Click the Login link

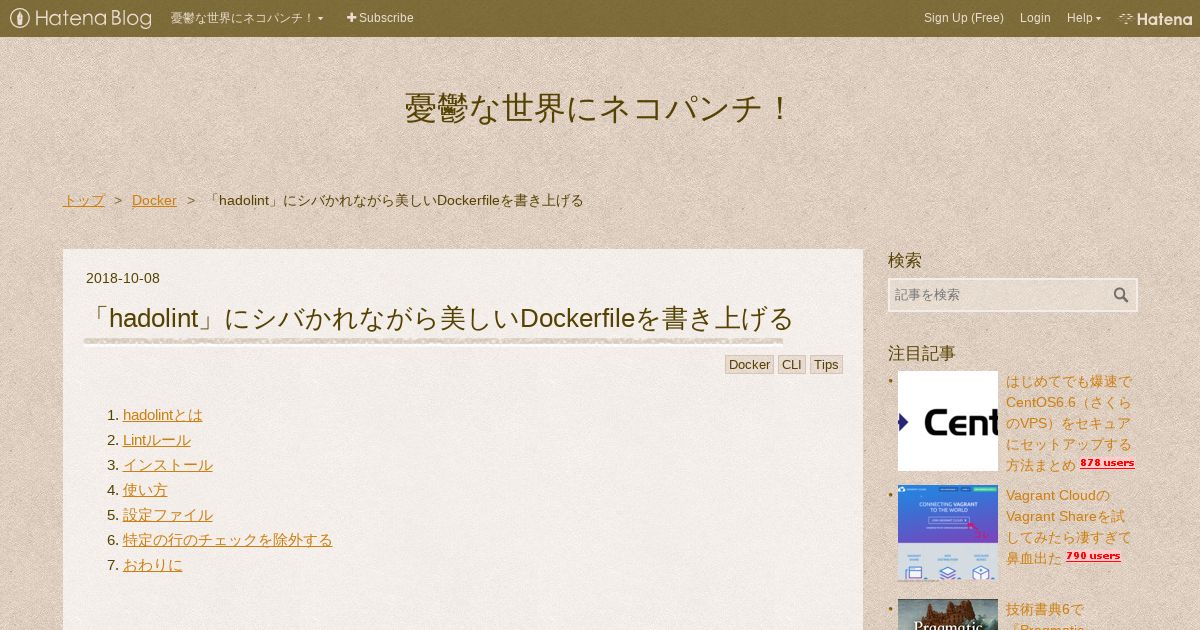coord(1035,18)
